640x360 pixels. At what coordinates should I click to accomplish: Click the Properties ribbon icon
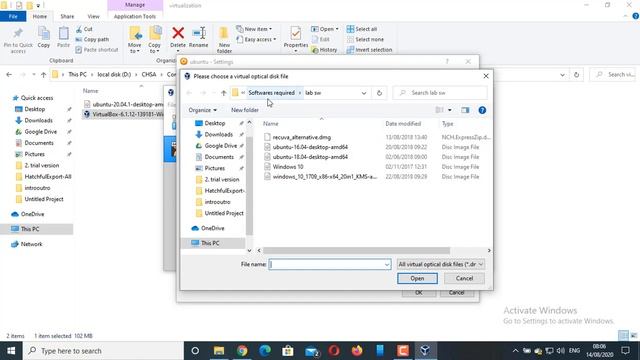(296, 38)
